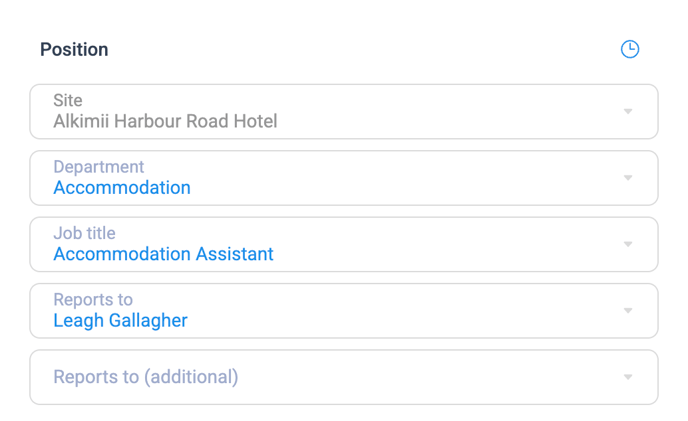Open the Reports to dropdown arrow
The height and width of the screenshot is (421, 688).
[628, 311]
